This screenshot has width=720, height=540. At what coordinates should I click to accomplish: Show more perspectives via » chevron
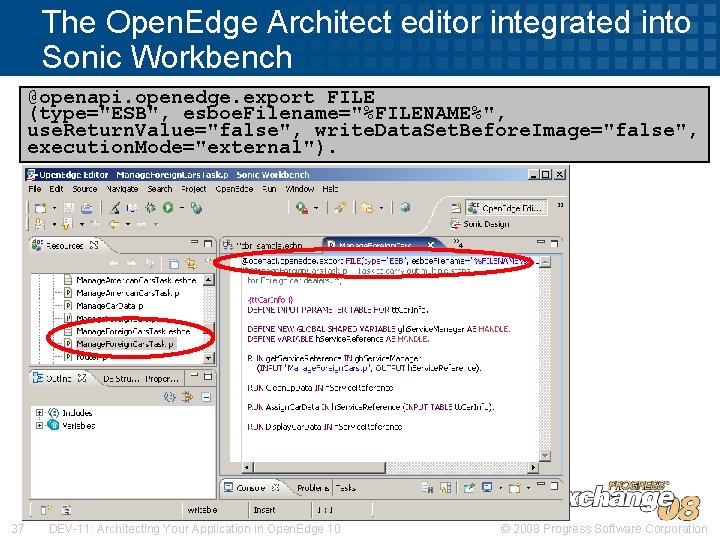560,205
